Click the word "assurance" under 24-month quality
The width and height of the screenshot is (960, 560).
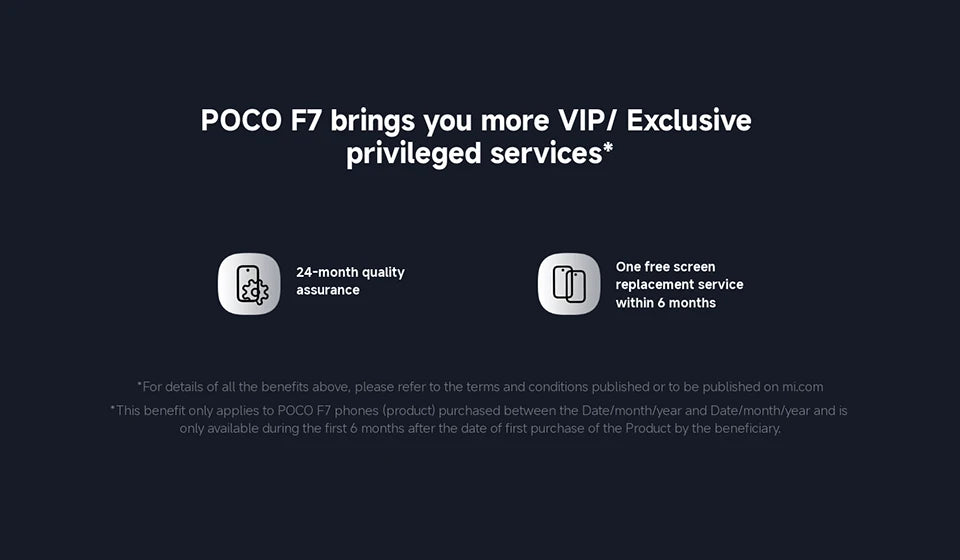(327, 290)
